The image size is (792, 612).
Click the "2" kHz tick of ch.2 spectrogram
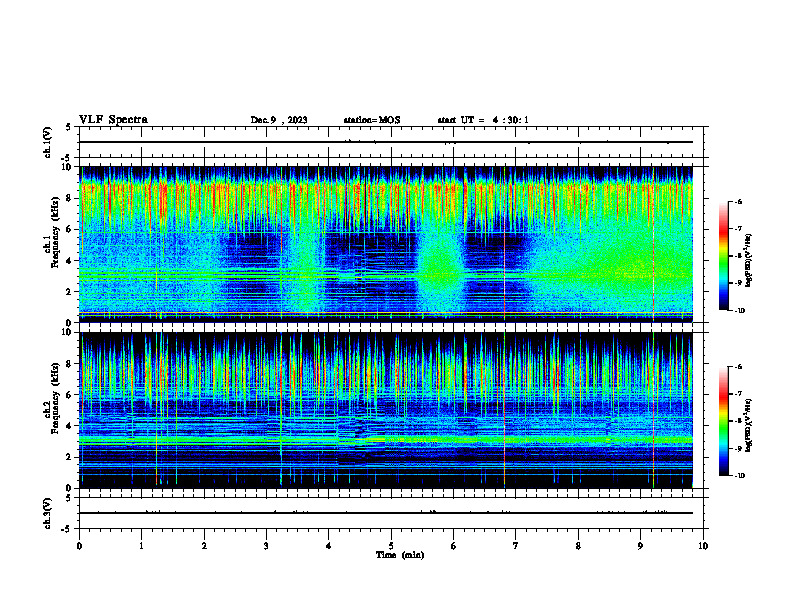69,457
